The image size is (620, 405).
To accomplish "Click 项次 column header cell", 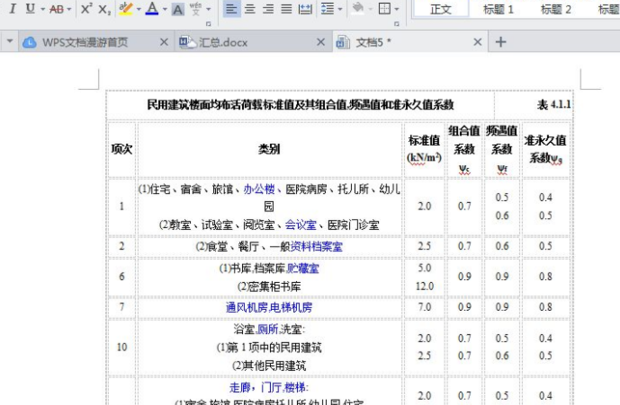I will tap(122, 149).
